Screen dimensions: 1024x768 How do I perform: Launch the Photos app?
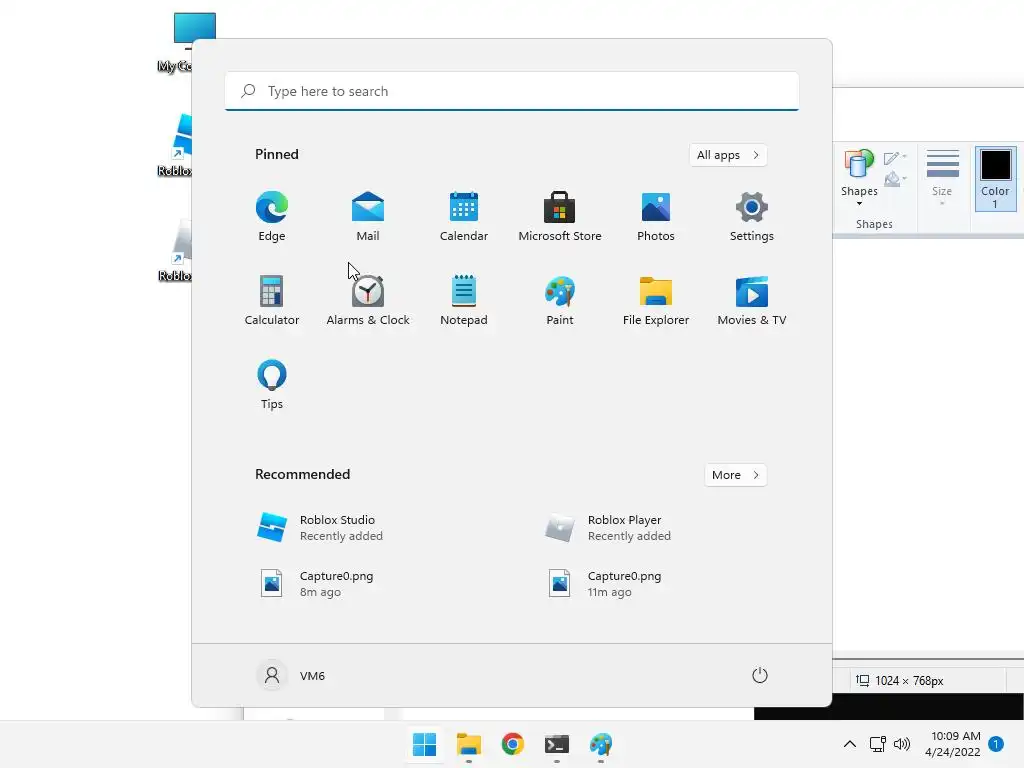click(656, 216)
